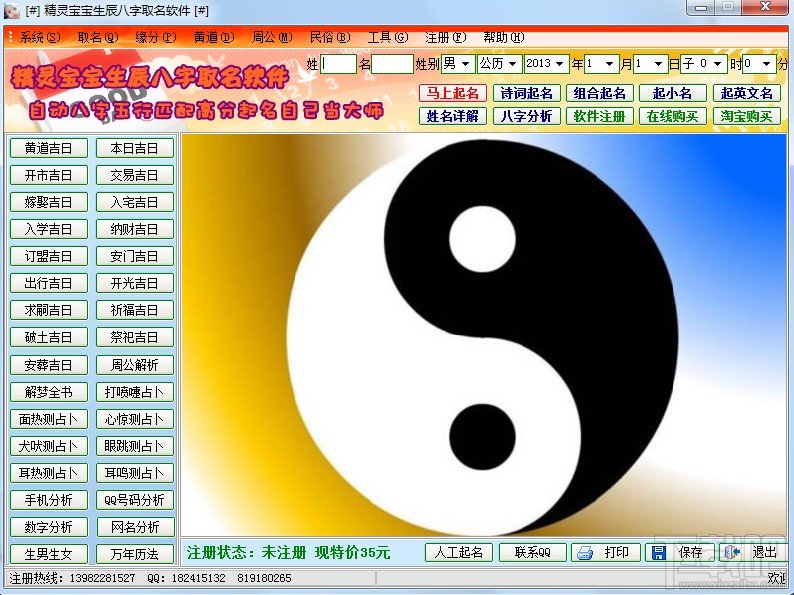Click the 在线购买 button

pos(672,116)
